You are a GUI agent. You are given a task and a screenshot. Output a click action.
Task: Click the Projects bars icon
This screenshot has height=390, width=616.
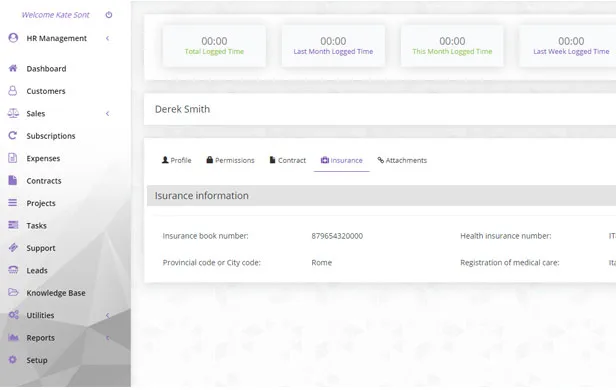(13, 203)
